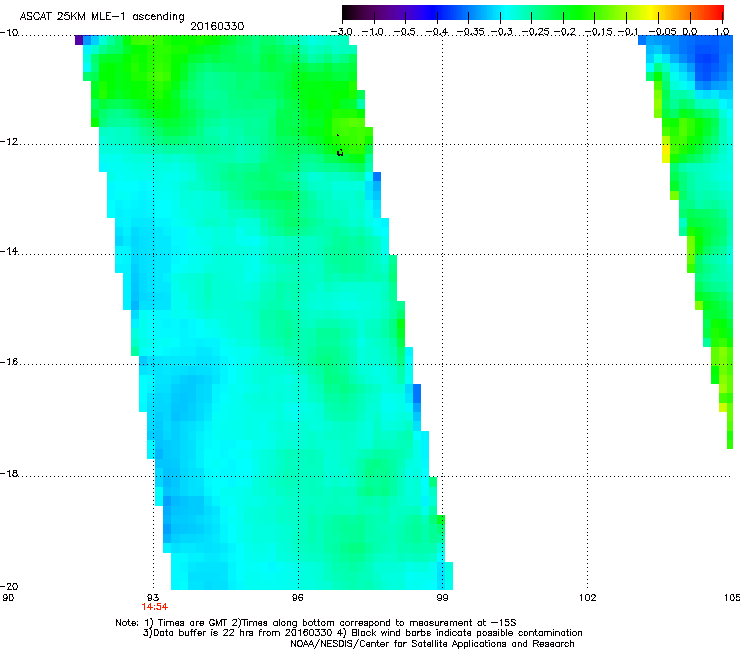Click the color bar label '1.0'
740x650 pixels.
[x=722, y=32]
